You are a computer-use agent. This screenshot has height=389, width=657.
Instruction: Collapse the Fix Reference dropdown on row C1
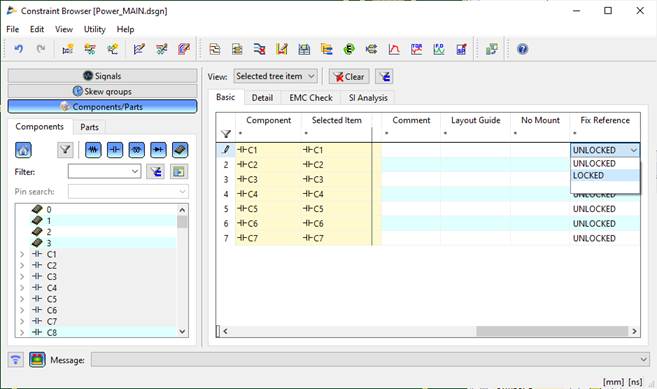pos(634,150)
